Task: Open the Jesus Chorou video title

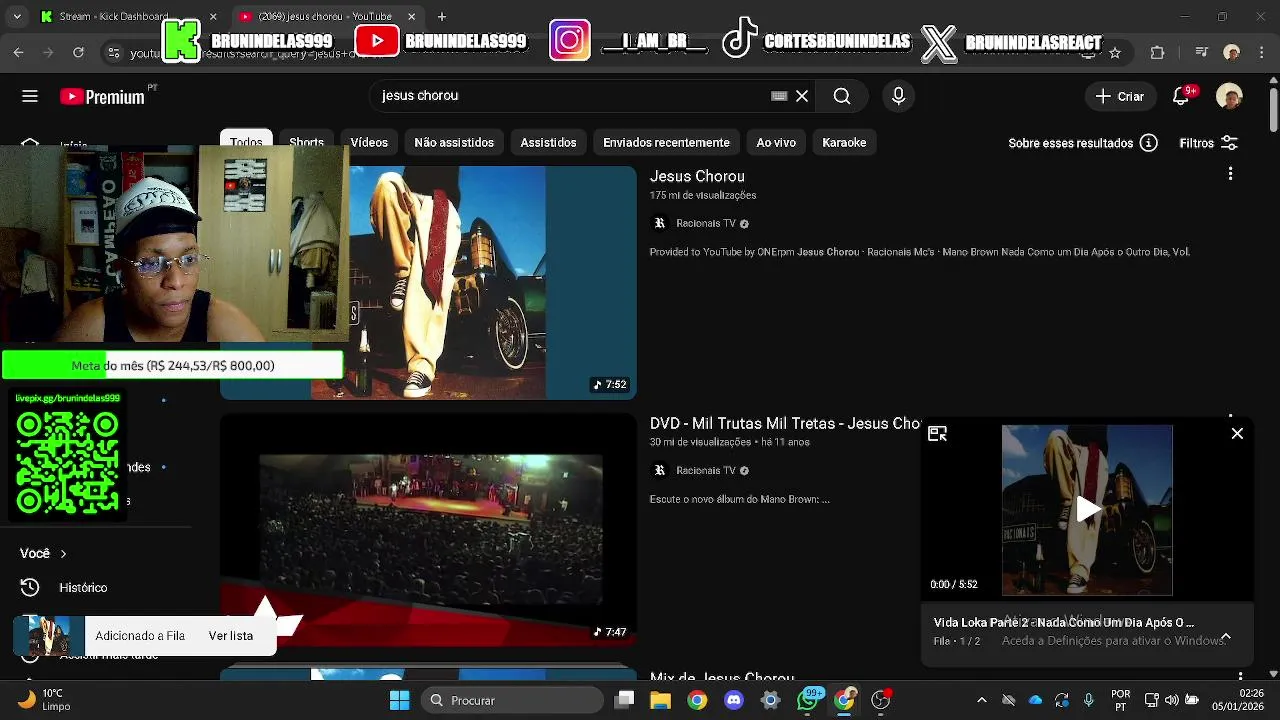Action: point(697,176)
